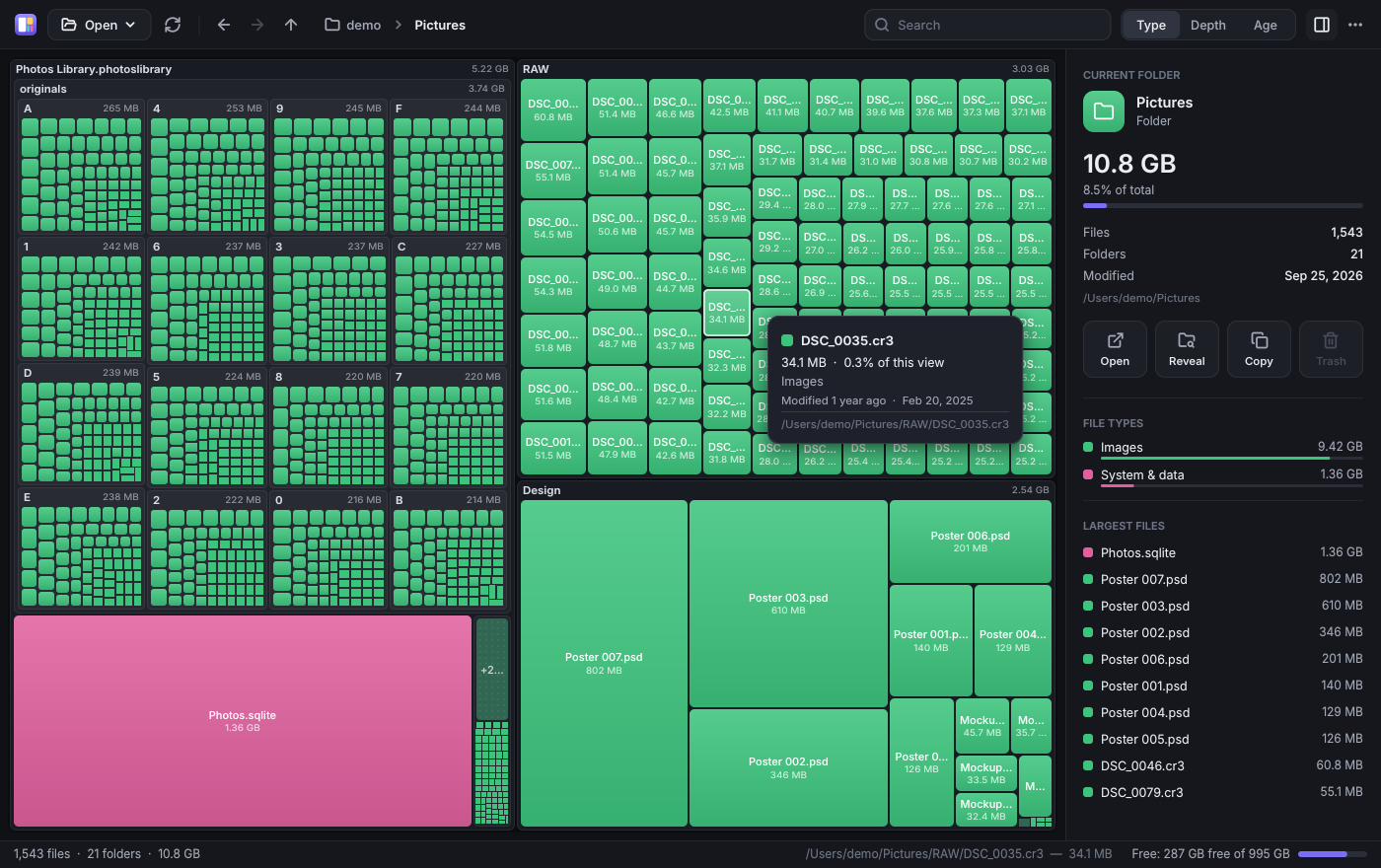Focus the Search field

(987, 25)
